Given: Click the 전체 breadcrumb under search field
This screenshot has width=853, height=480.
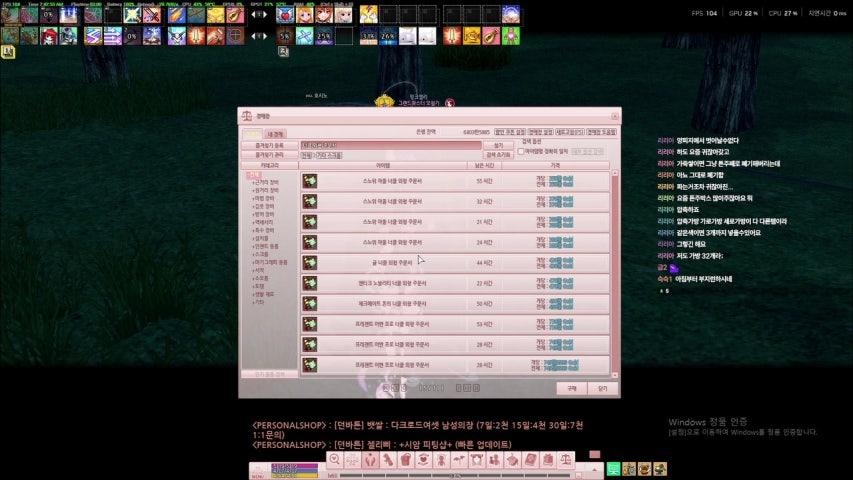Looking at the screenshot, I should click(x=306, y=156).
